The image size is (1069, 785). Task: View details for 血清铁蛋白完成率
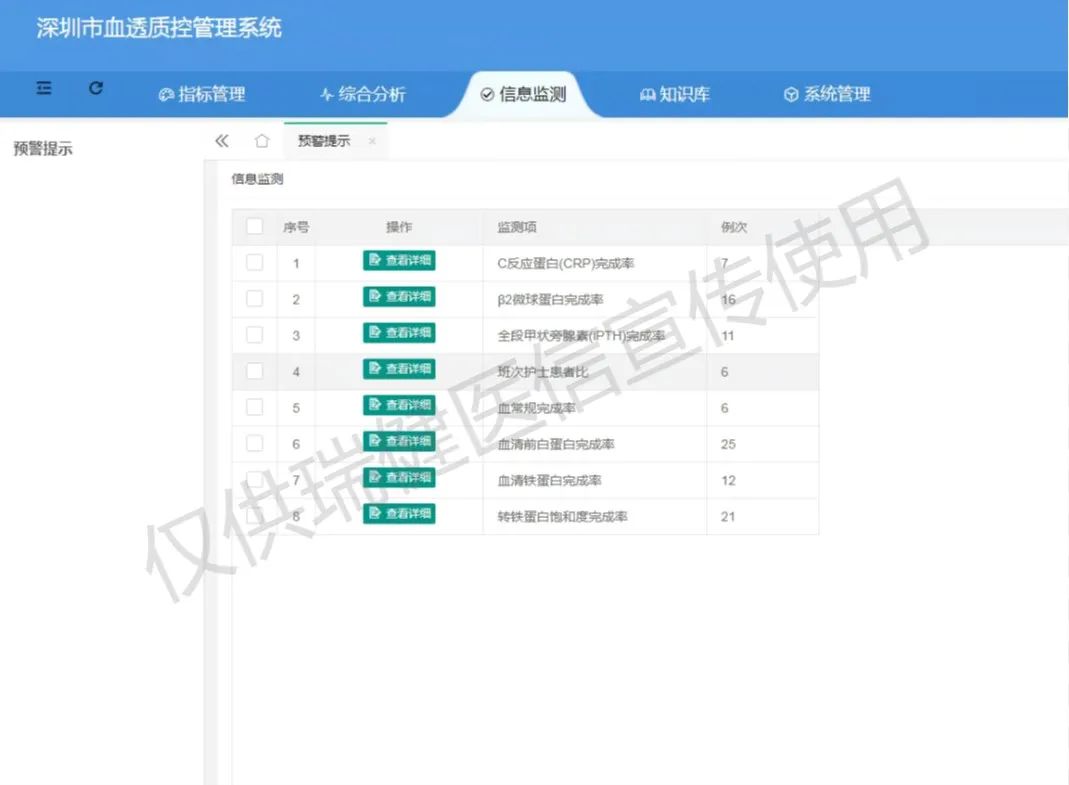(x=399, y=477)
